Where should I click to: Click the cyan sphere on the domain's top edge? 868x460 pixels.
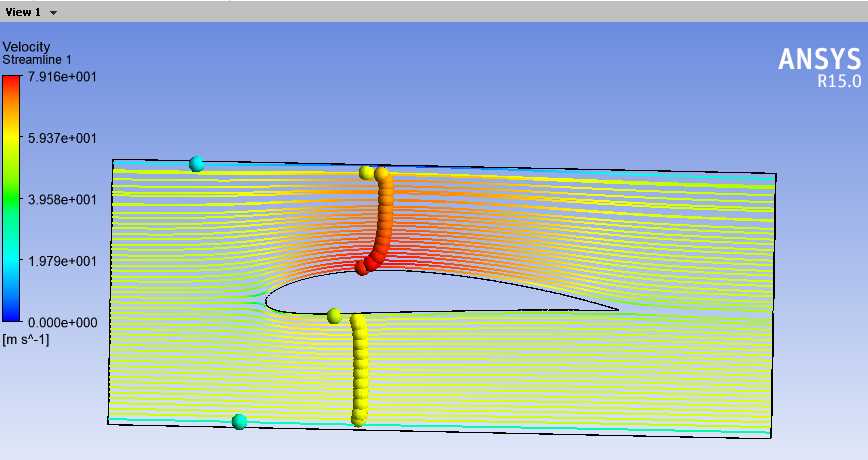point(196,164)
